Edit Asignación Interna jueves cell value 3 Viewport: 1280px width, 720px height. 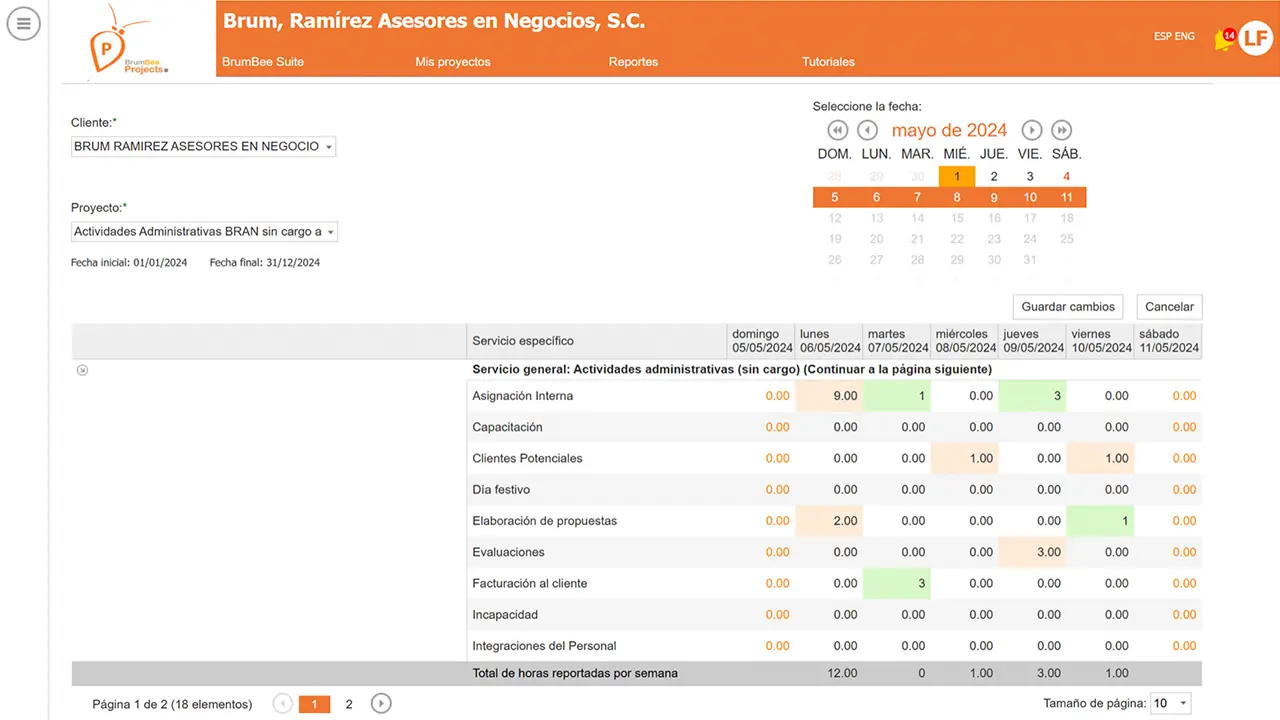coord(1033,396)
